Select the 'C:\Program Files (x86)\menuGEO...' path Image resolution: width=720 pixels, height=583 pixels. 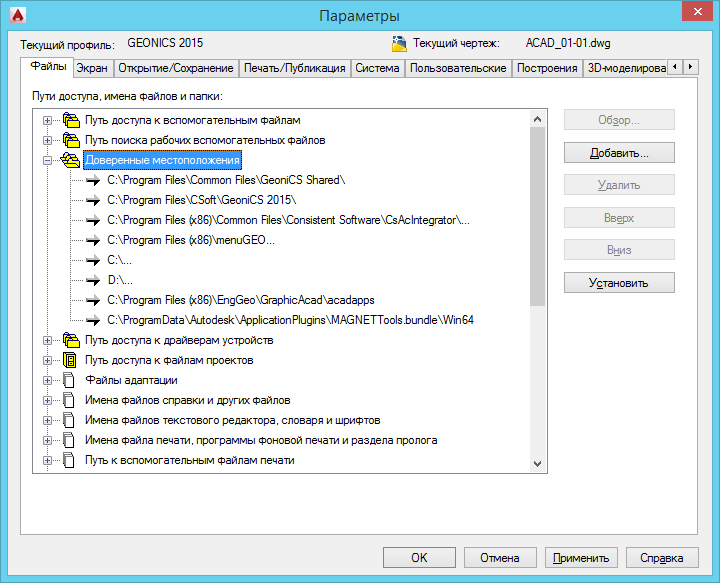click(x=191, y=240)
